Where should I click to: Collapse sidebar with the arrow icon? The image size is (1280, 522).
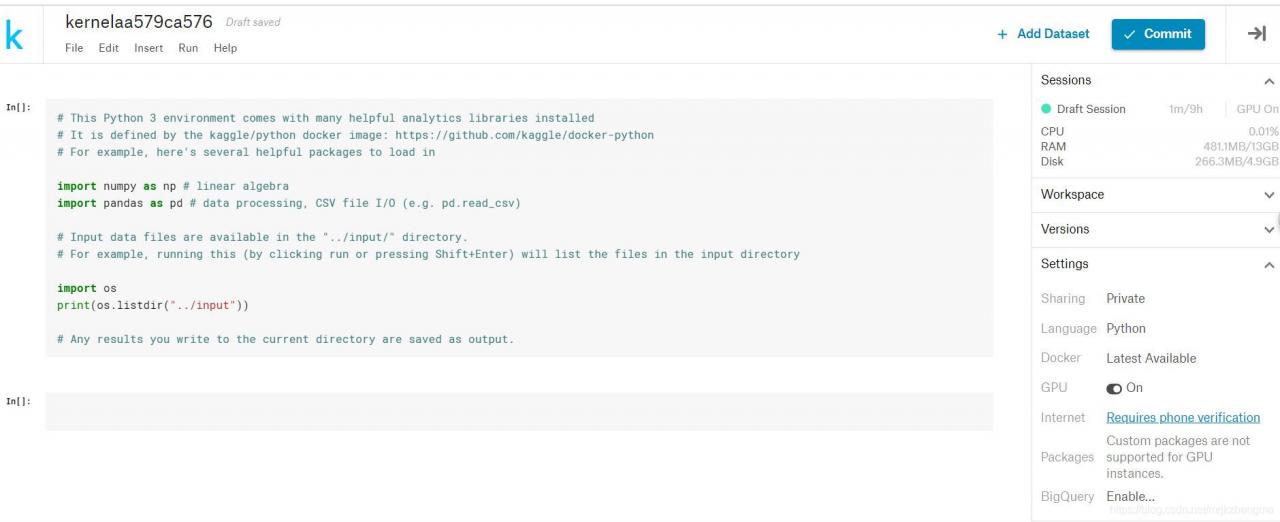click(x=1256, y=34)
